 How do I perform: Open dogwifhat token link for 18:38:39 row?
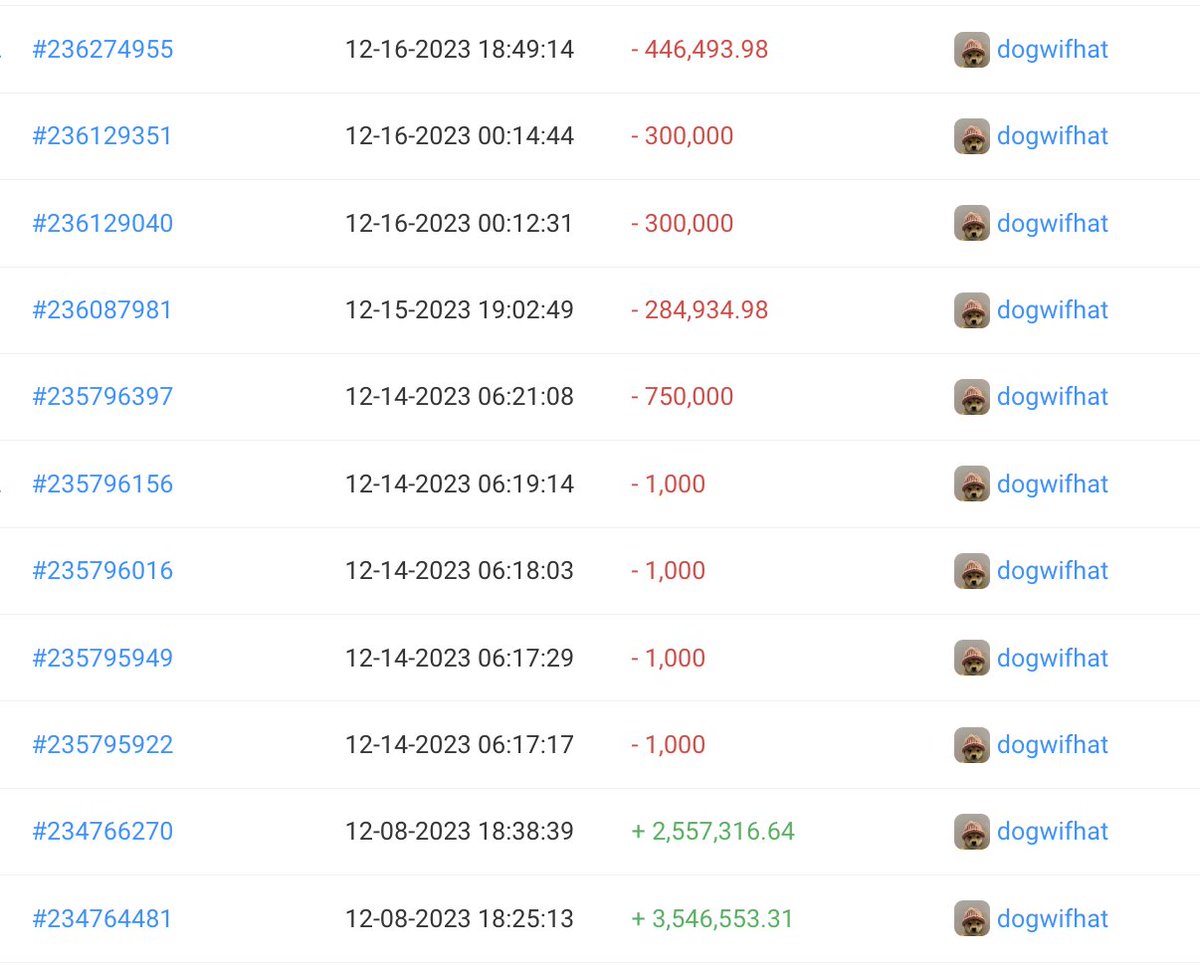[1053, 832]
